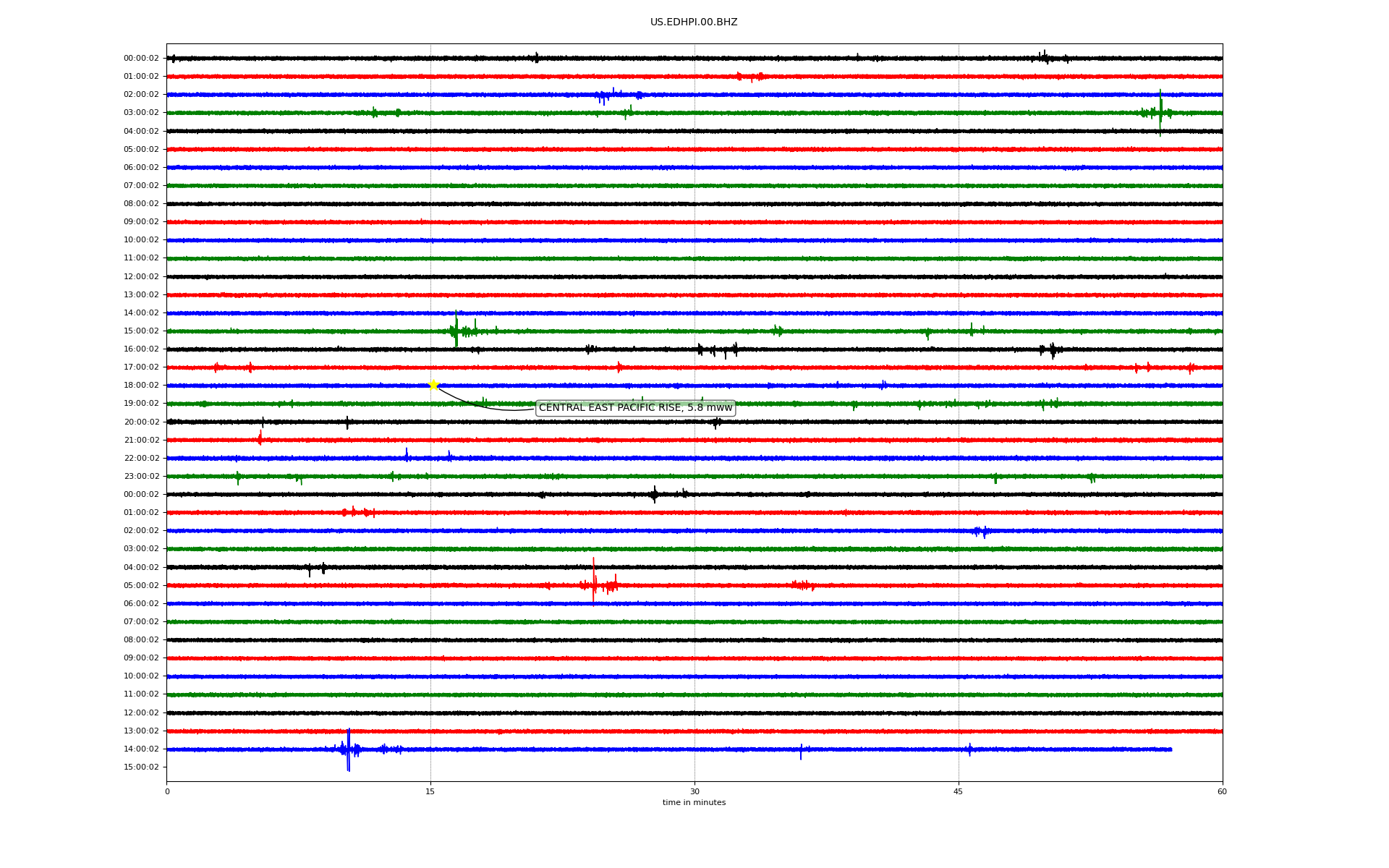The width and height of the screenshot is (1389, 868).
Task: Select the 18:00:02 row label
Action: click(x=141, y=386)
